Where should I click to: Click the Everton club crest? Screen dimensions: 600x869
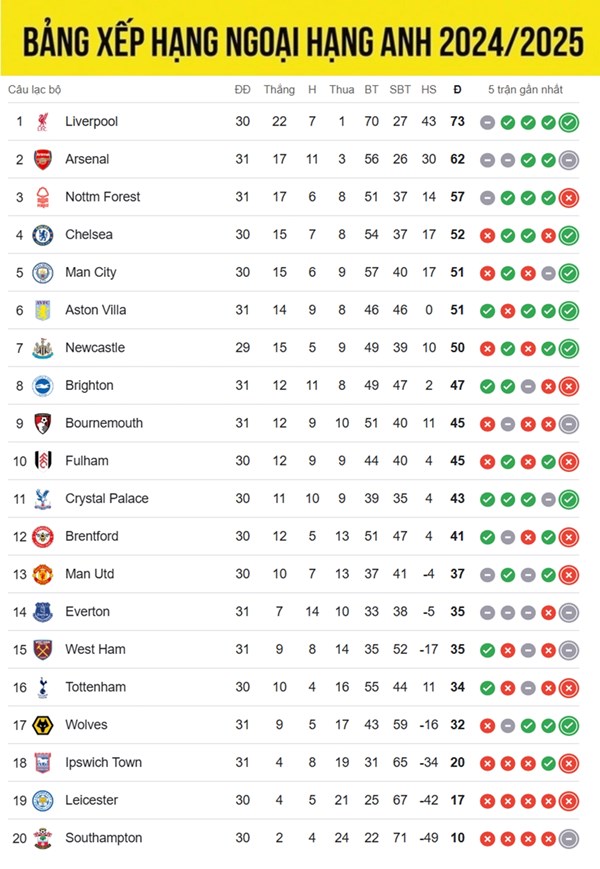pos(43,612)
